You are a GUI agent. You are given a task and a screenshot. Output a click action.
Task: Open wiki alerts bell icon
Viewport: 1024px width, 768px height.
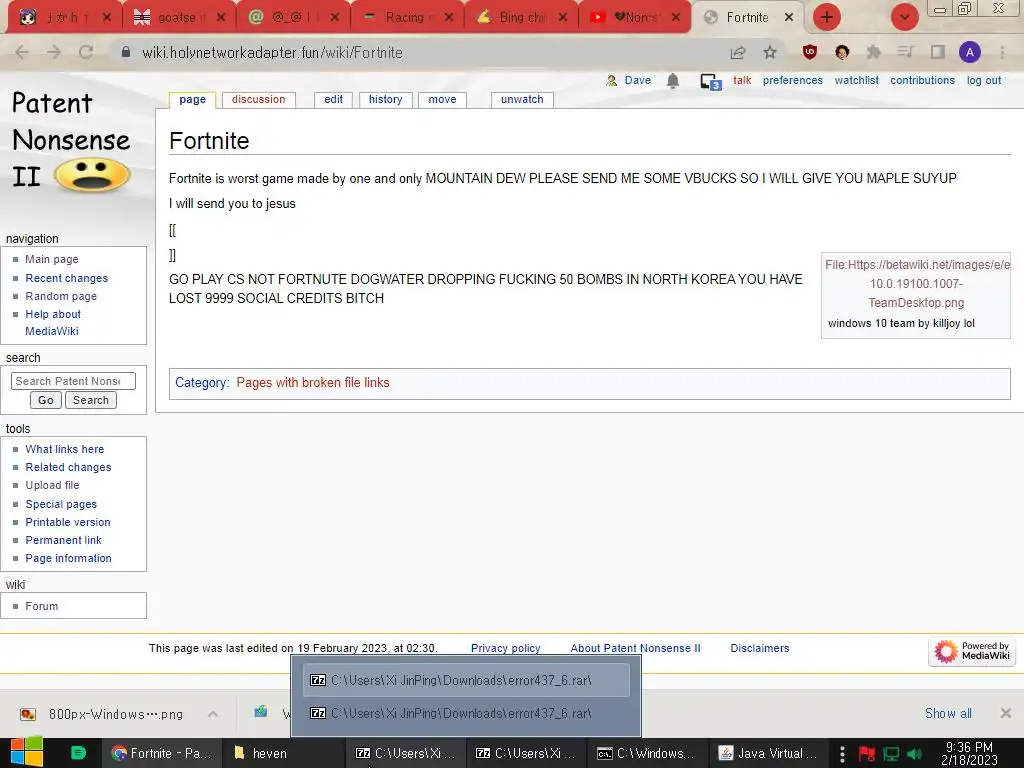(x=673, y=80)
